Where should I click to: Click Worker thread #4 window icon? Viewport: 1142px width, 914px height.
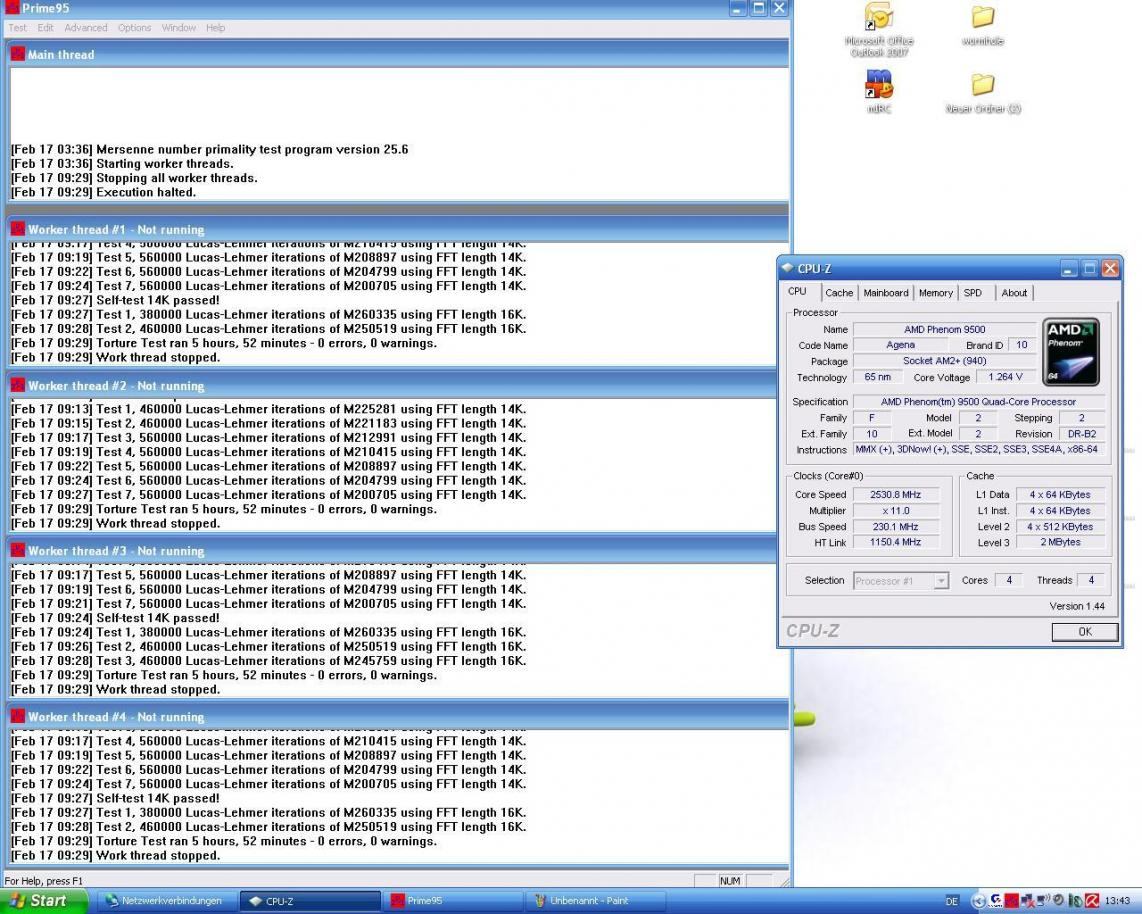[17, 717]
